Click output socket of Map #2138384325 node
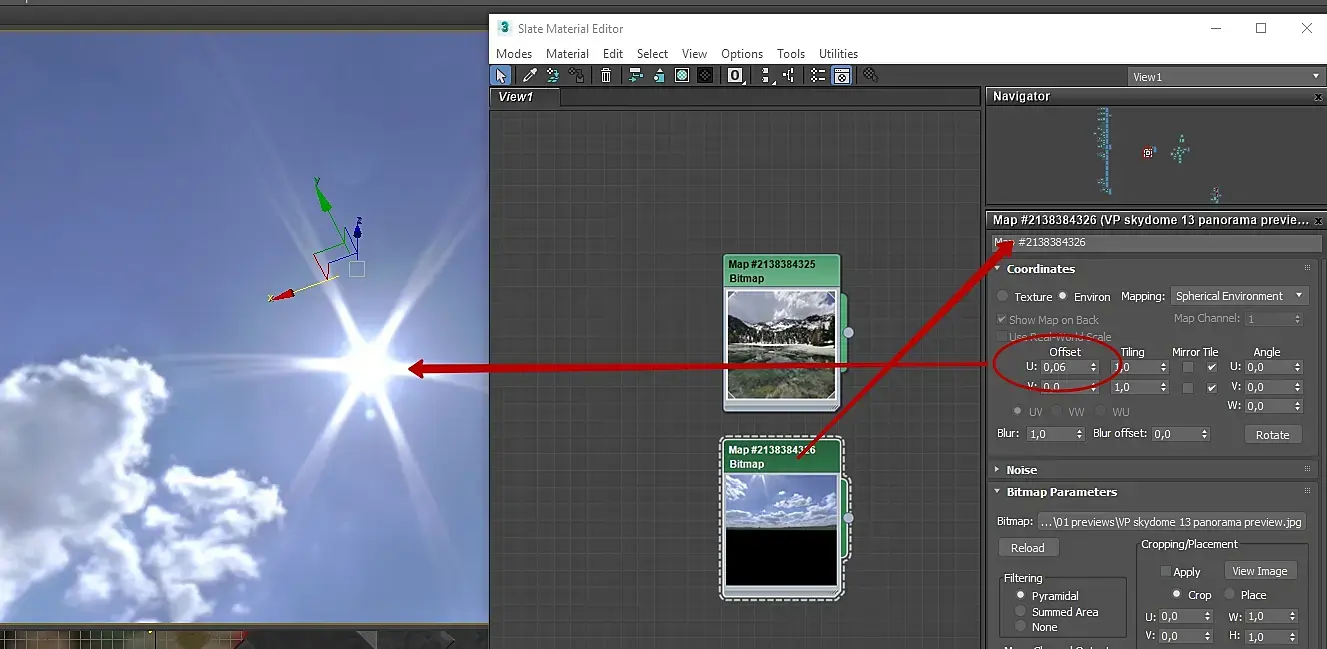 pos(849,332)
